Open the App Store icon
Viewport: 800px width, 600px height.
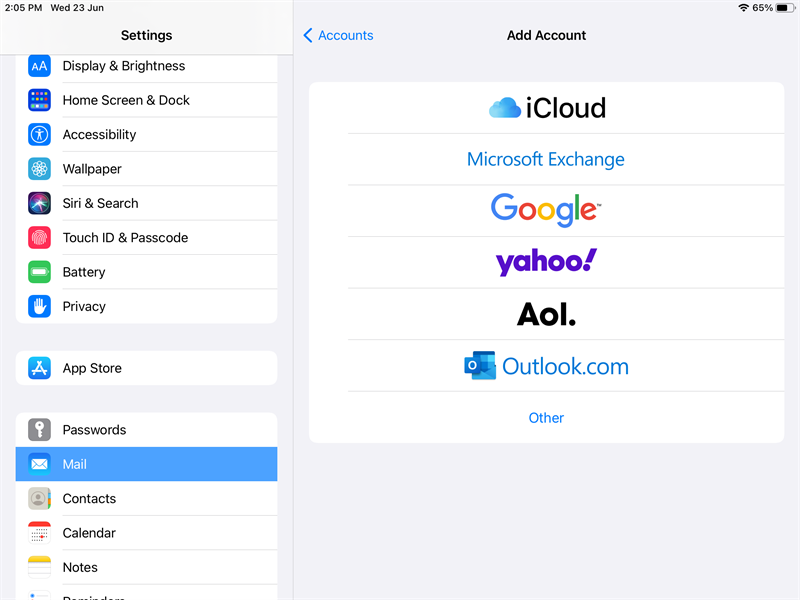(x=39, y=368)
